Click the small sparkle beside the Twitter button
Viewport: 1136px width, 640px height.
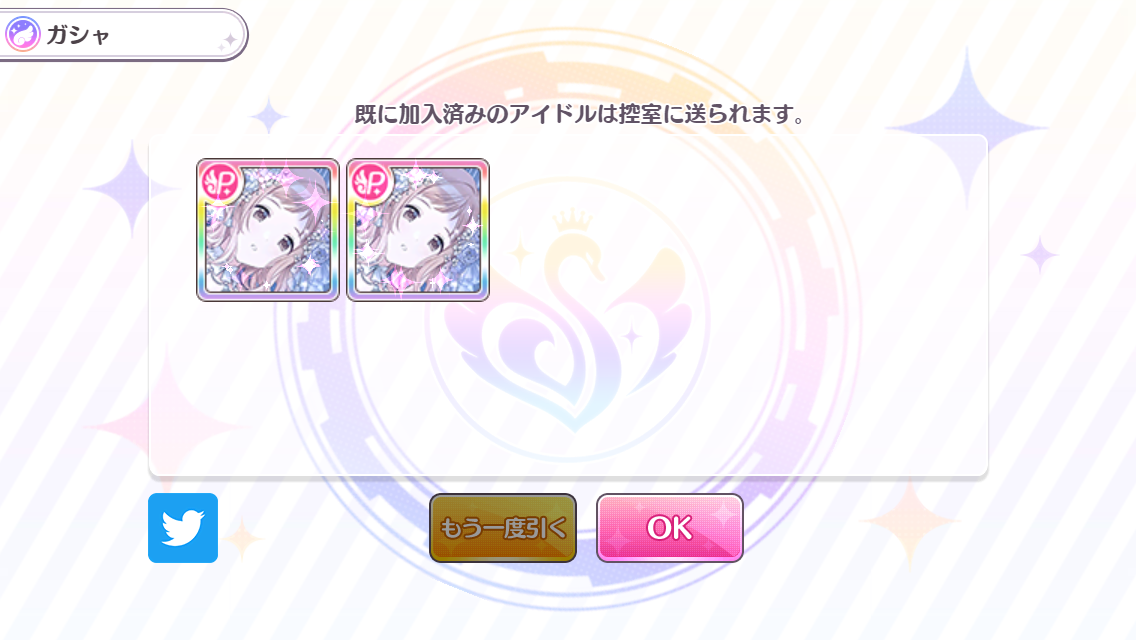[243, 539]
